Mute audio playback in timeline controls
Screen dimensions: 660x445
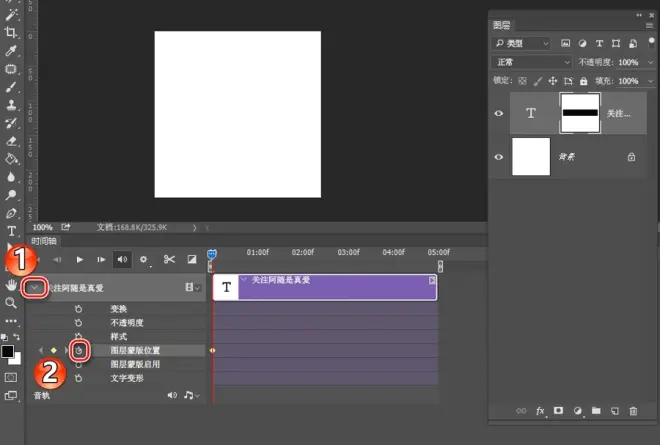tap(122, 259)
